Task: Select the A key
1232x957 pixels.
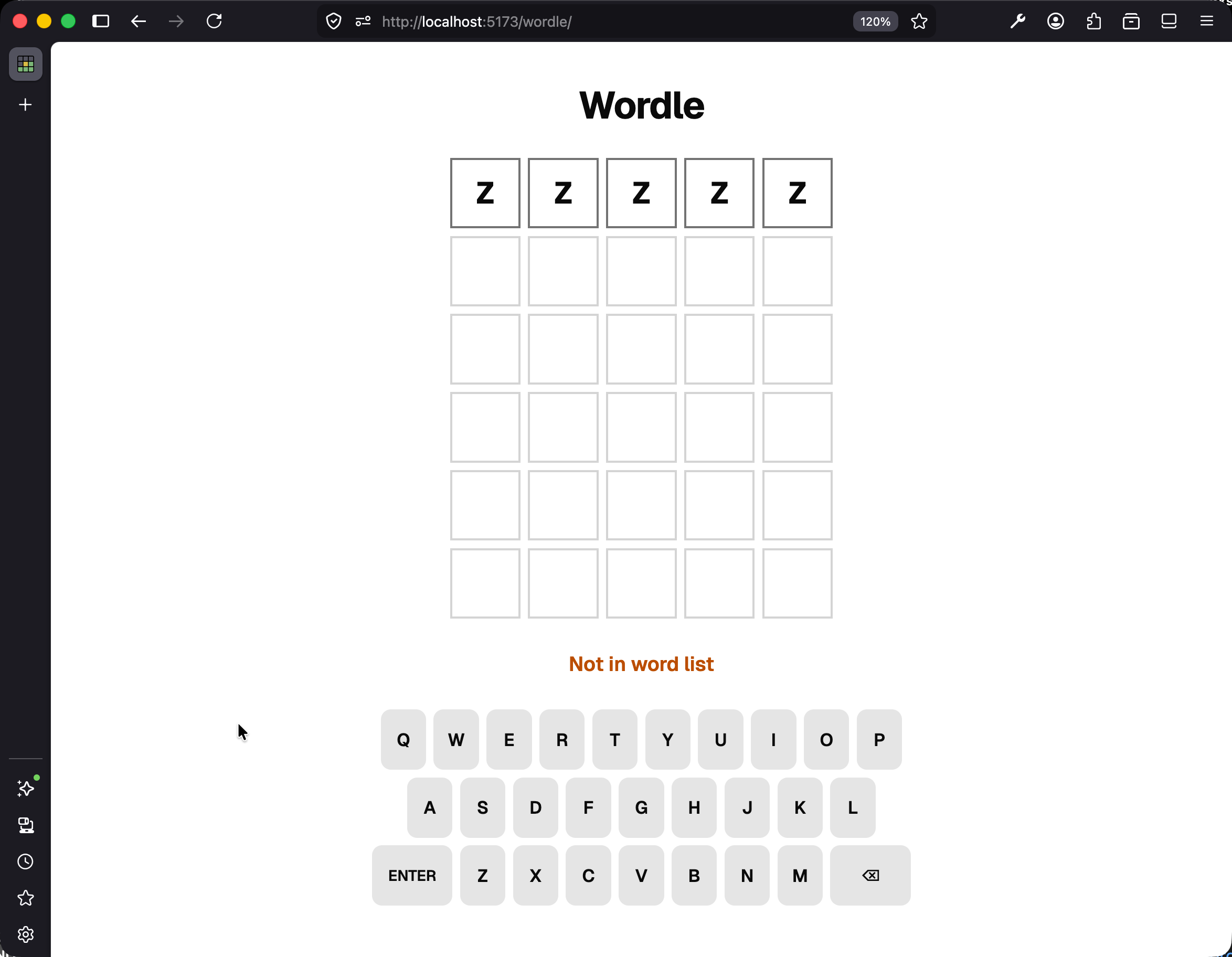Action: 429,807
